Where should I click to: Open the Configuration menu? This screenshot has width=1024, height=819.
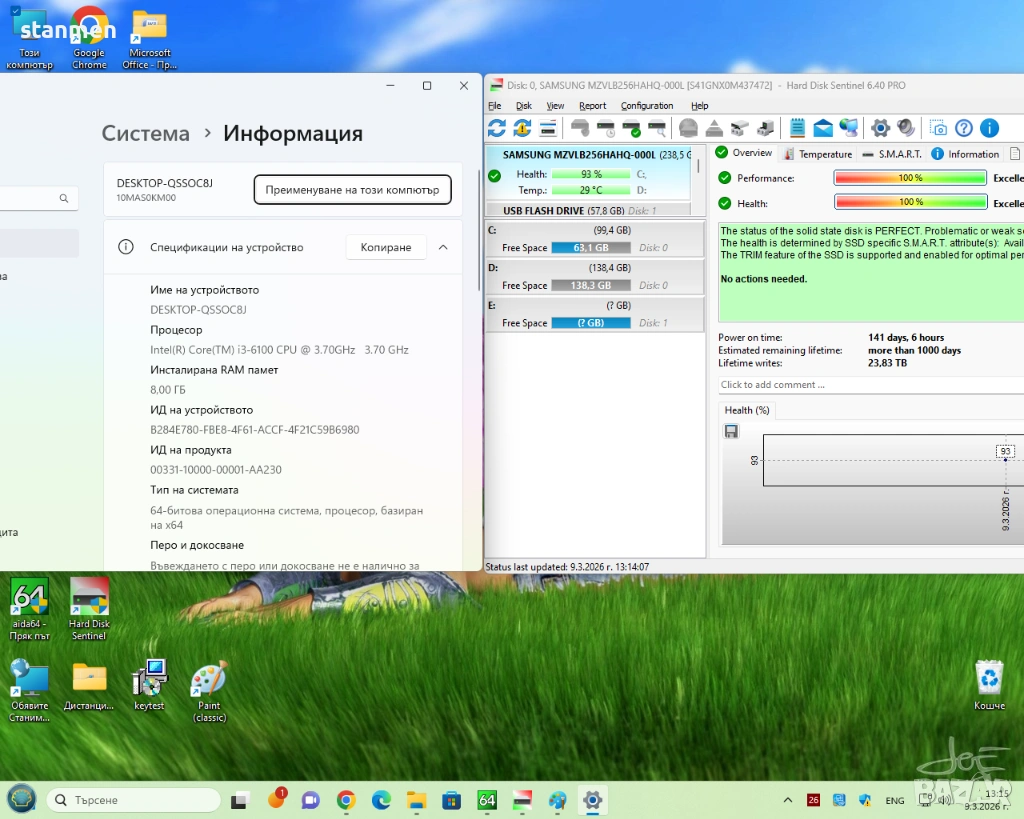tap(646, 106)
